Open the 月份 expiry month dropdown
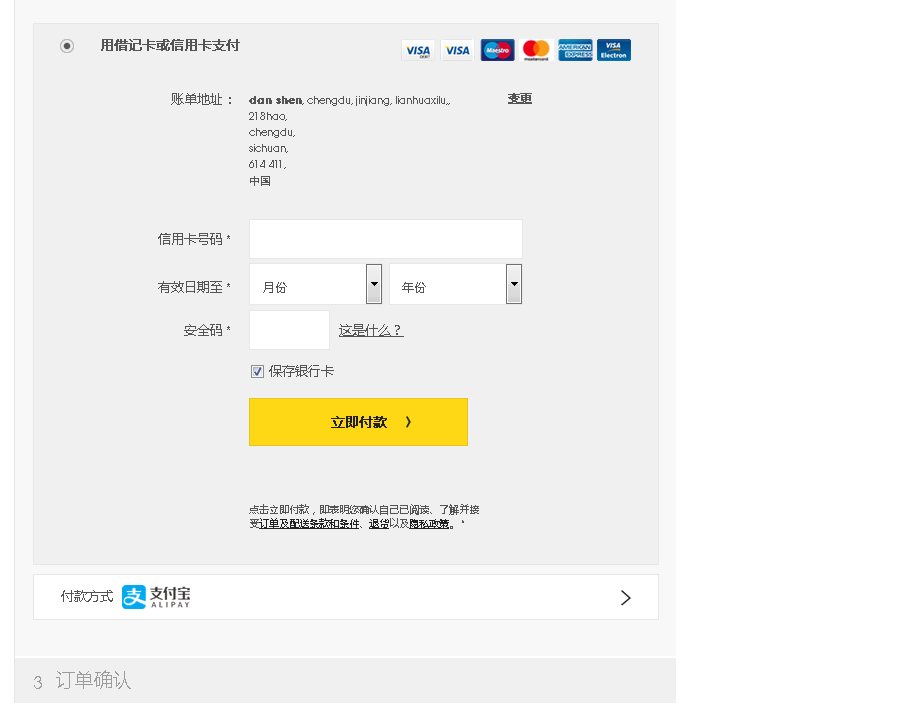 click(315, 285)
